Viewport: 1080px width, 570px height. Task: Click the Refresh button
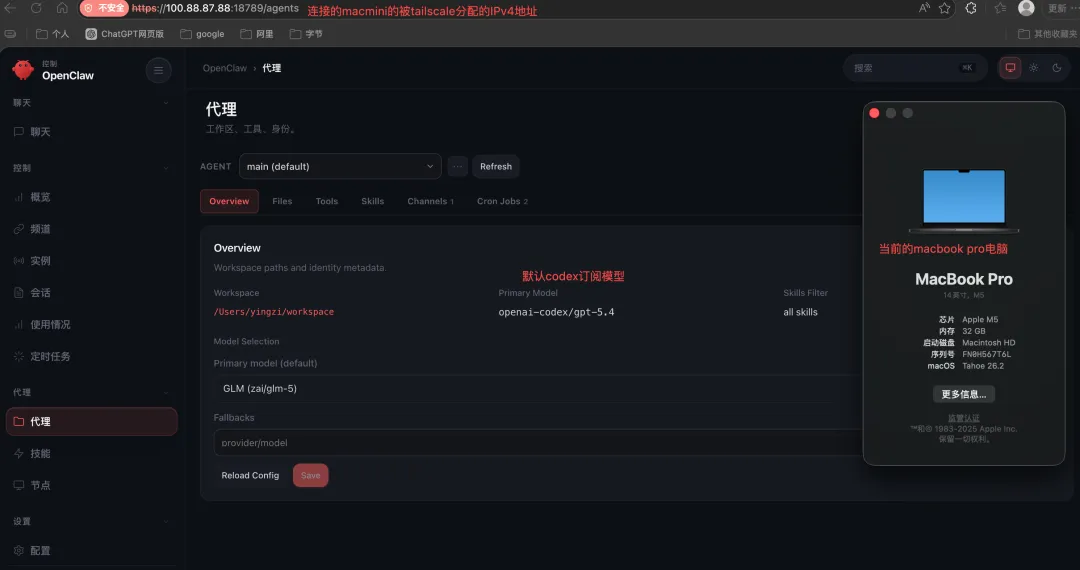pos(496,167)
